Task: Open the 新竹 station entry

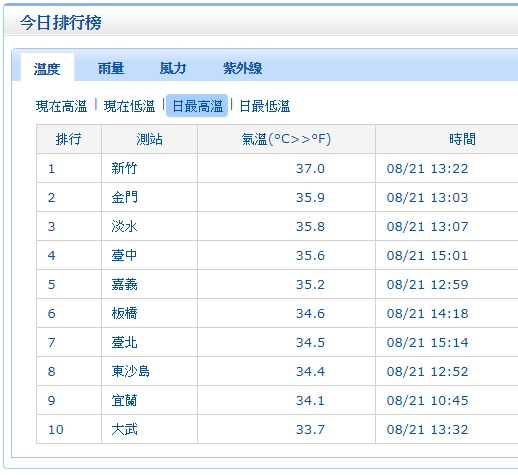Action: point(124,168)
